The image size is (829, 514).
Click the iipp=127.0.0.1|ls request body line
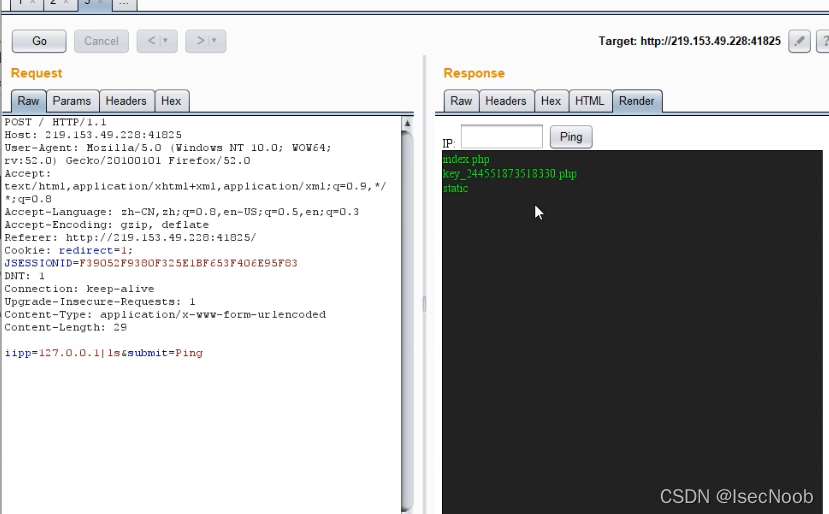tap(104, 353)
